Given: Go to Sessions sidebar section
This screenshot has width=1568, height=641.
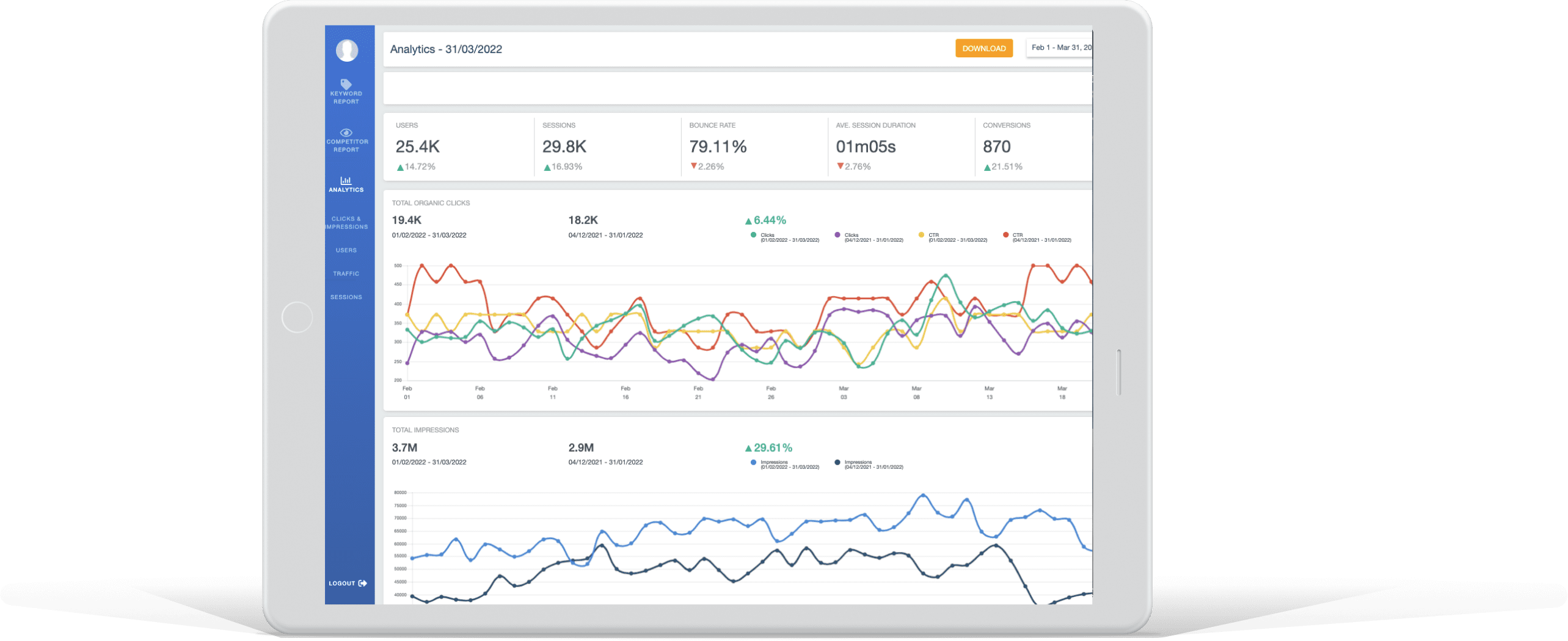Looking at the screenshot, I should click(346, 297).
